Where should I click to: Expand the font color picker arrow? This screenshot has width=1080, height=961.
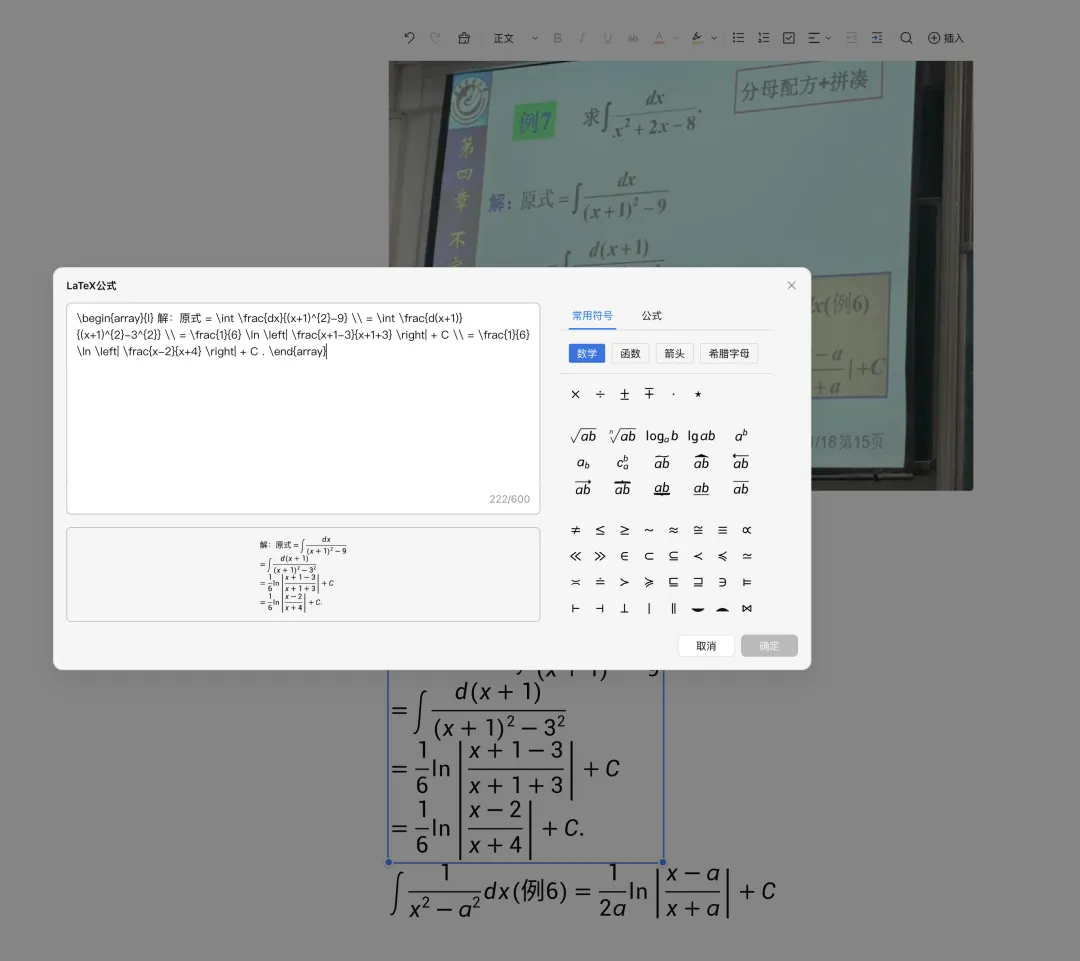(x=676, y=38)
